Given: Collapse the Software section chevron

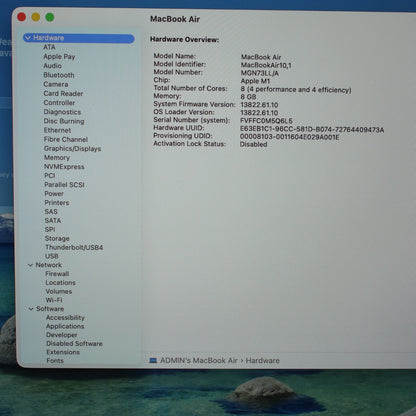Looking at the screenshot, I should (31, 309).
